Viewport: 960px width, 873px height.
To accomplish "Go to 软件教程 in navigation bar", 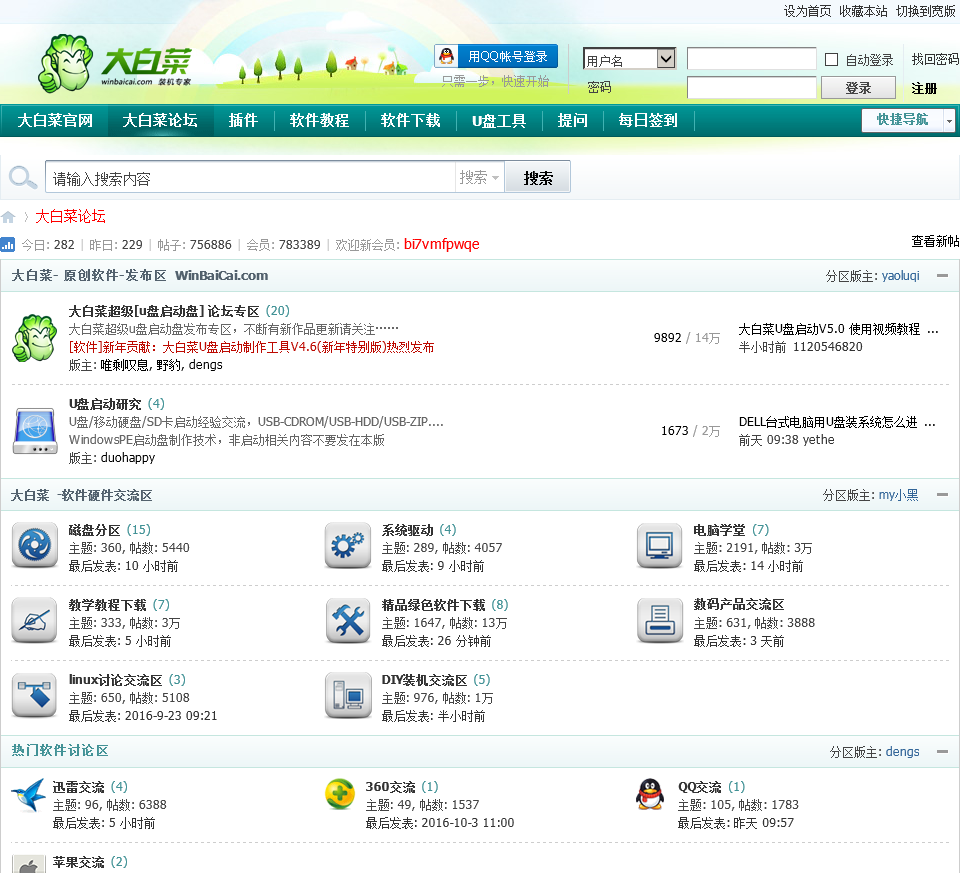I will tap(319, 121).
